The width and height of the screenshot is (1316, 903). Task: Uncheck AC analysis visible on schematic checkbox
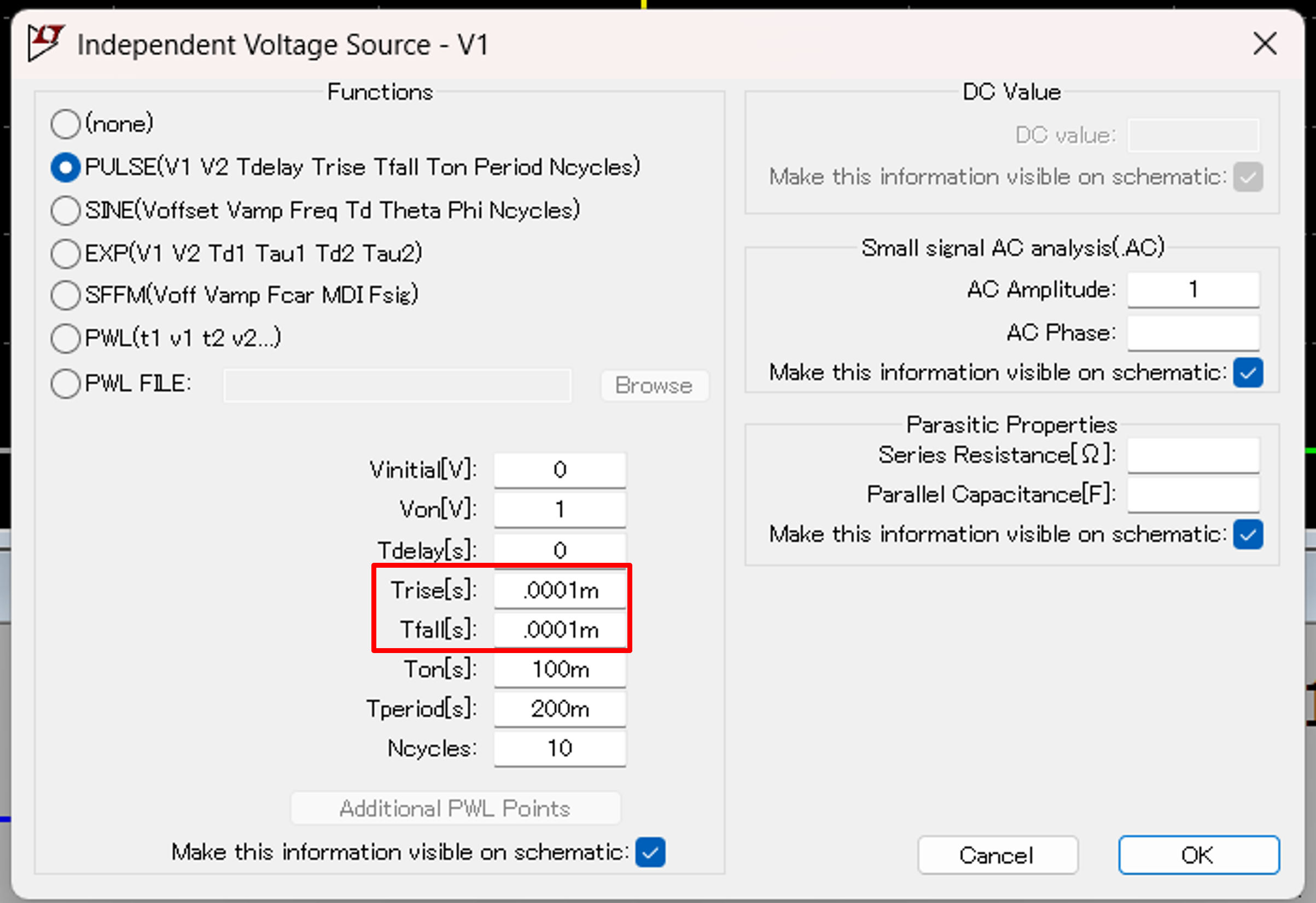[1248, 373]
